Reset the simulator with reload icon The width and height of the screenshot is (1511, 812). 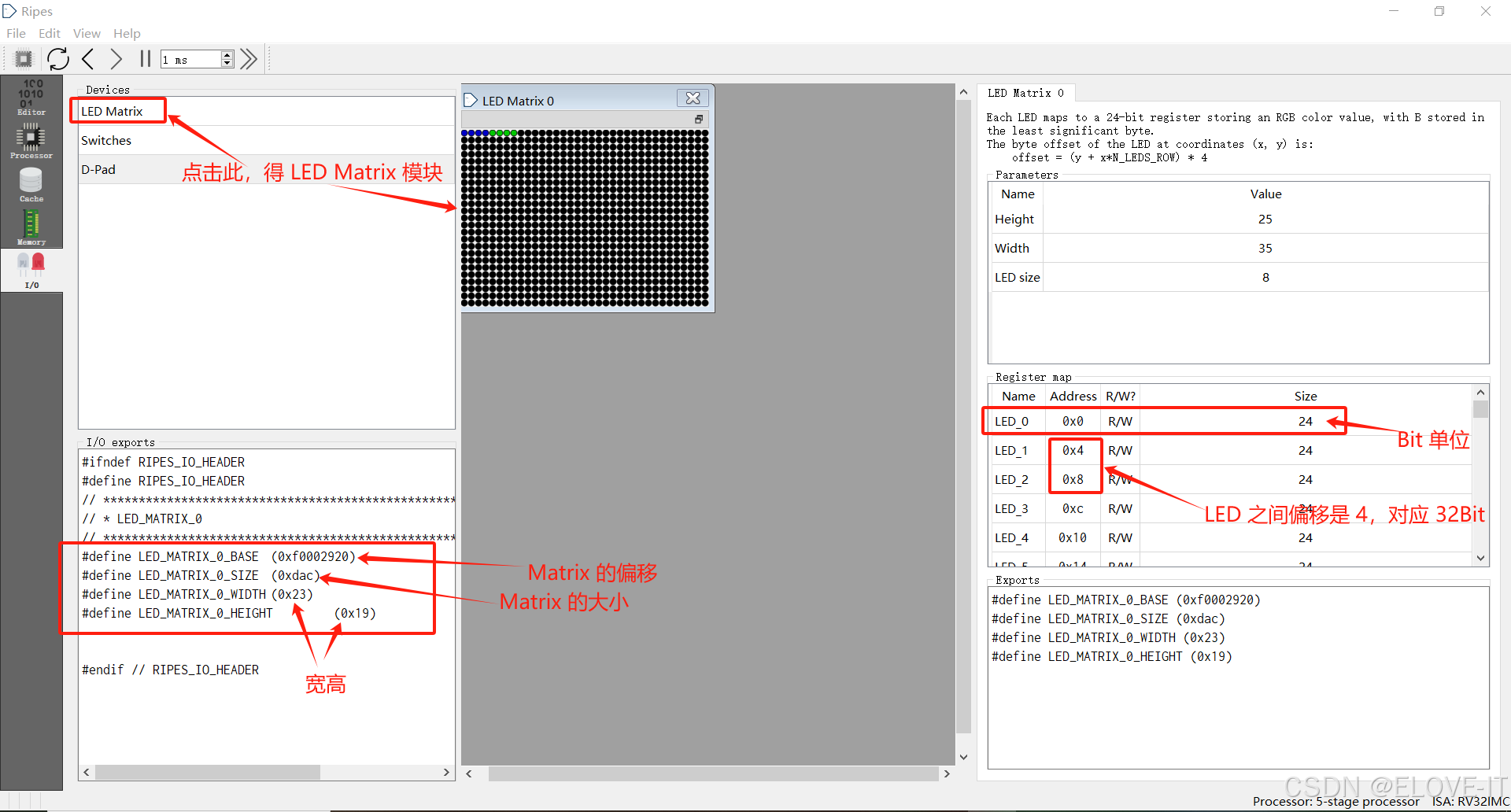pyautogui.click(x=58, y=59)
